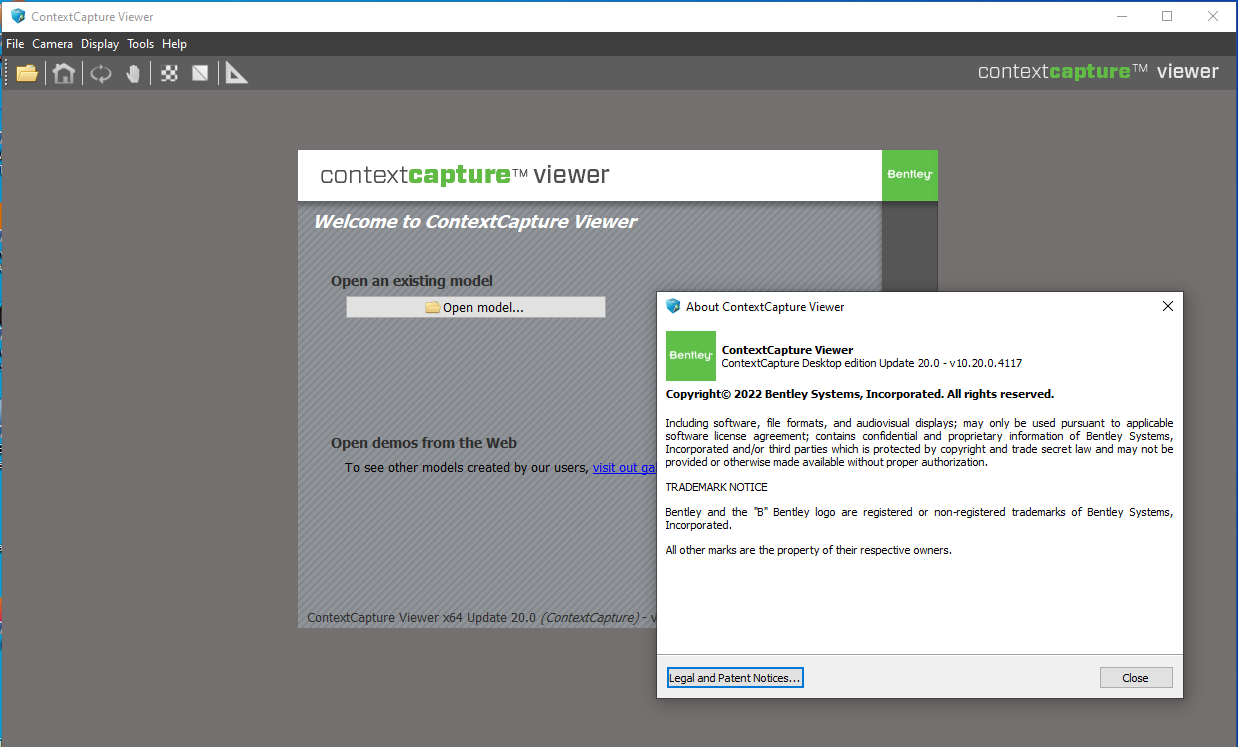The width and height of the screenshot is (1238, 747).
Task: Select the pan hand tool
Action: click(x=133, y=73)
